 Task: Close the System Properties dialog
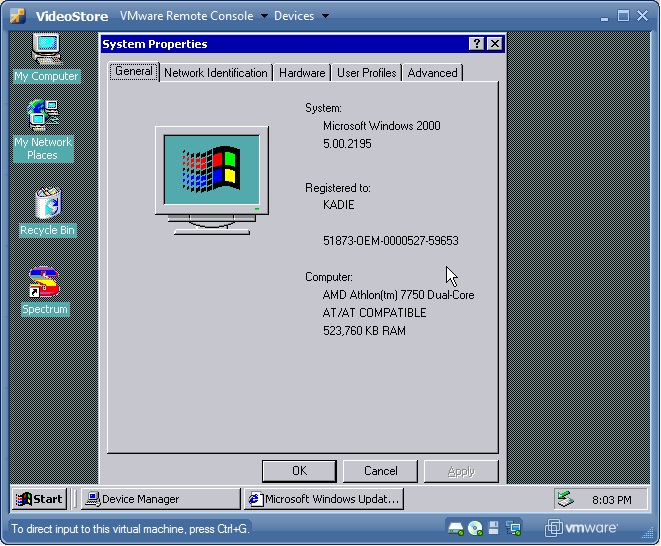pyautogui.click(x=494, y=43)
